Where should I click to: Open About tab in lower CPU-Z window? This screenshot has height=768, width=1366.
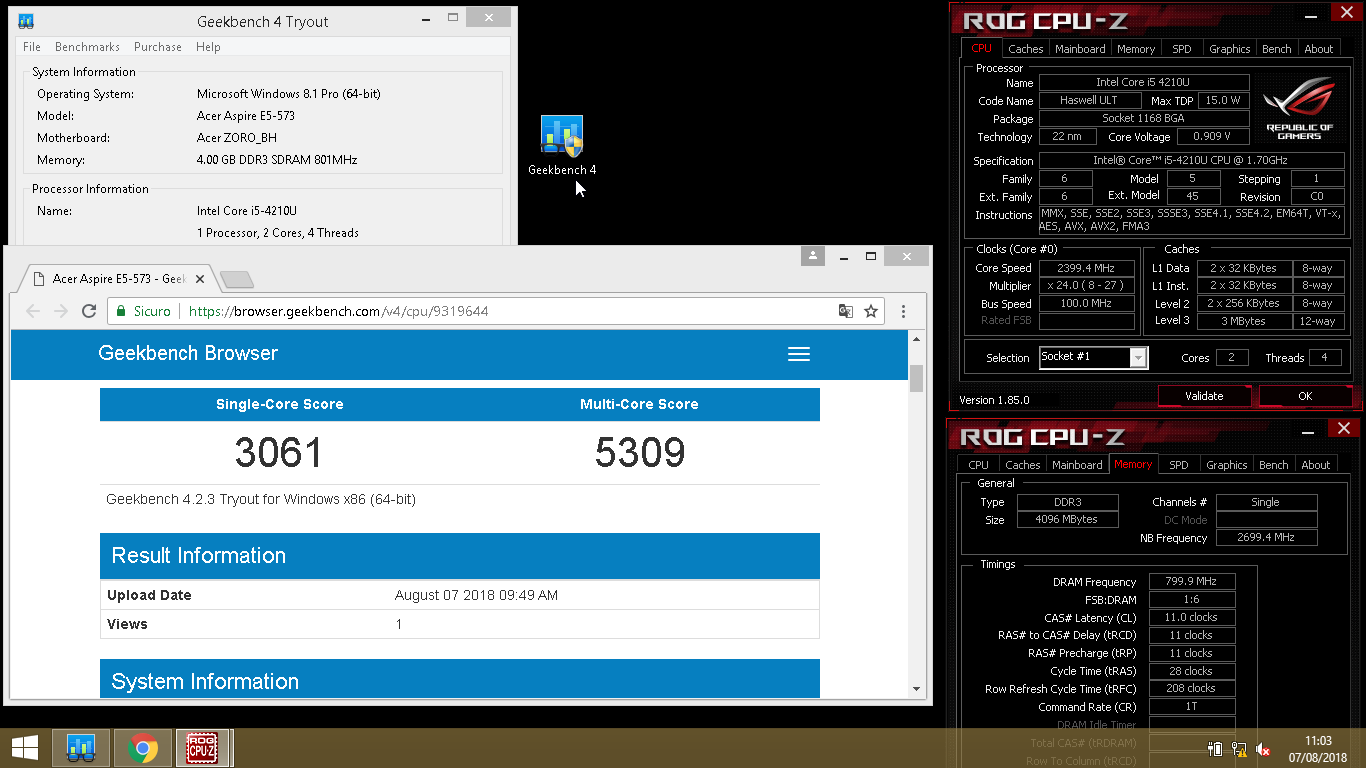tap(1316, 465)
